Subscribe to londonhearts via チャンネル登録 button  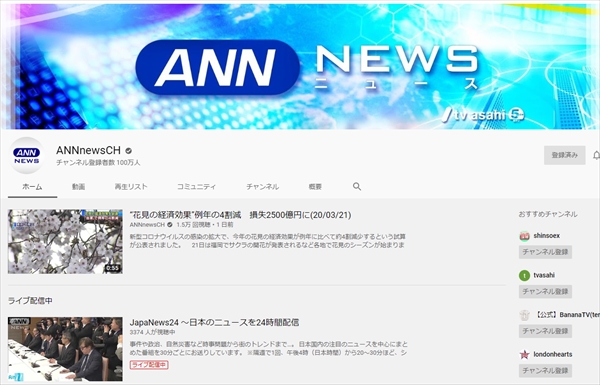click(x=545, y=370)
